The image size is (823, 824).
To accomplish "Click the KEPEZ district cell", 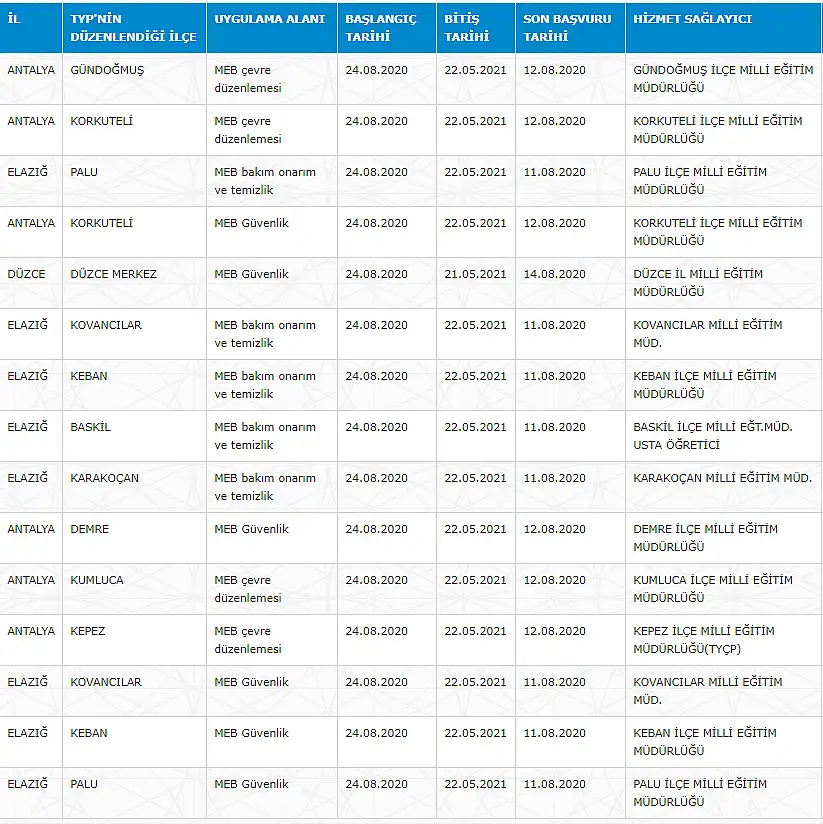I will coord(135,640).
